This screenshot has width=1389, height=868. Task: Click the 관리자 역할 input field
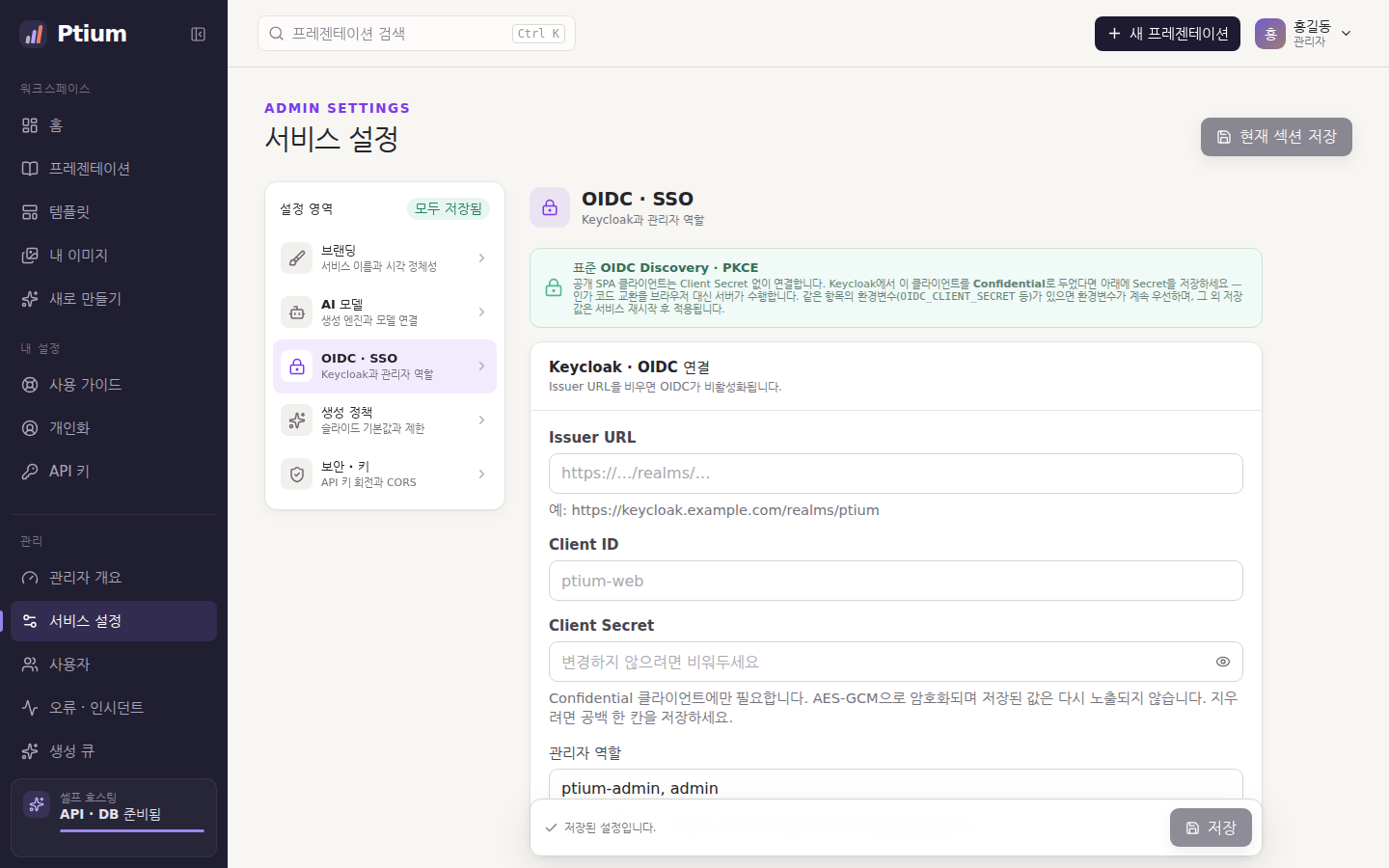pyautogui.click(x=896, y=785)
